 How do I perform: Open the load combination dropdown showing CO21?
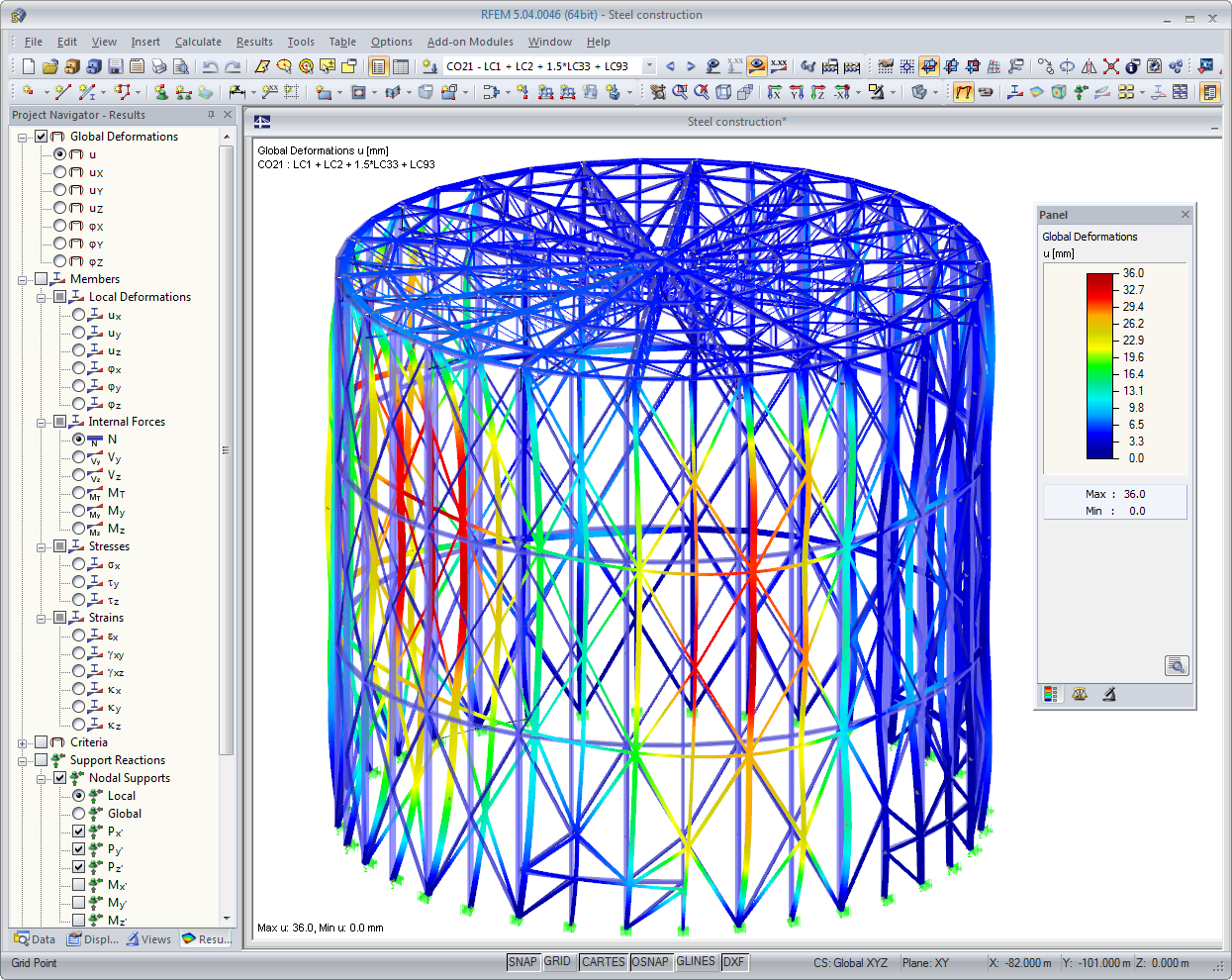[x=650, y=66]
